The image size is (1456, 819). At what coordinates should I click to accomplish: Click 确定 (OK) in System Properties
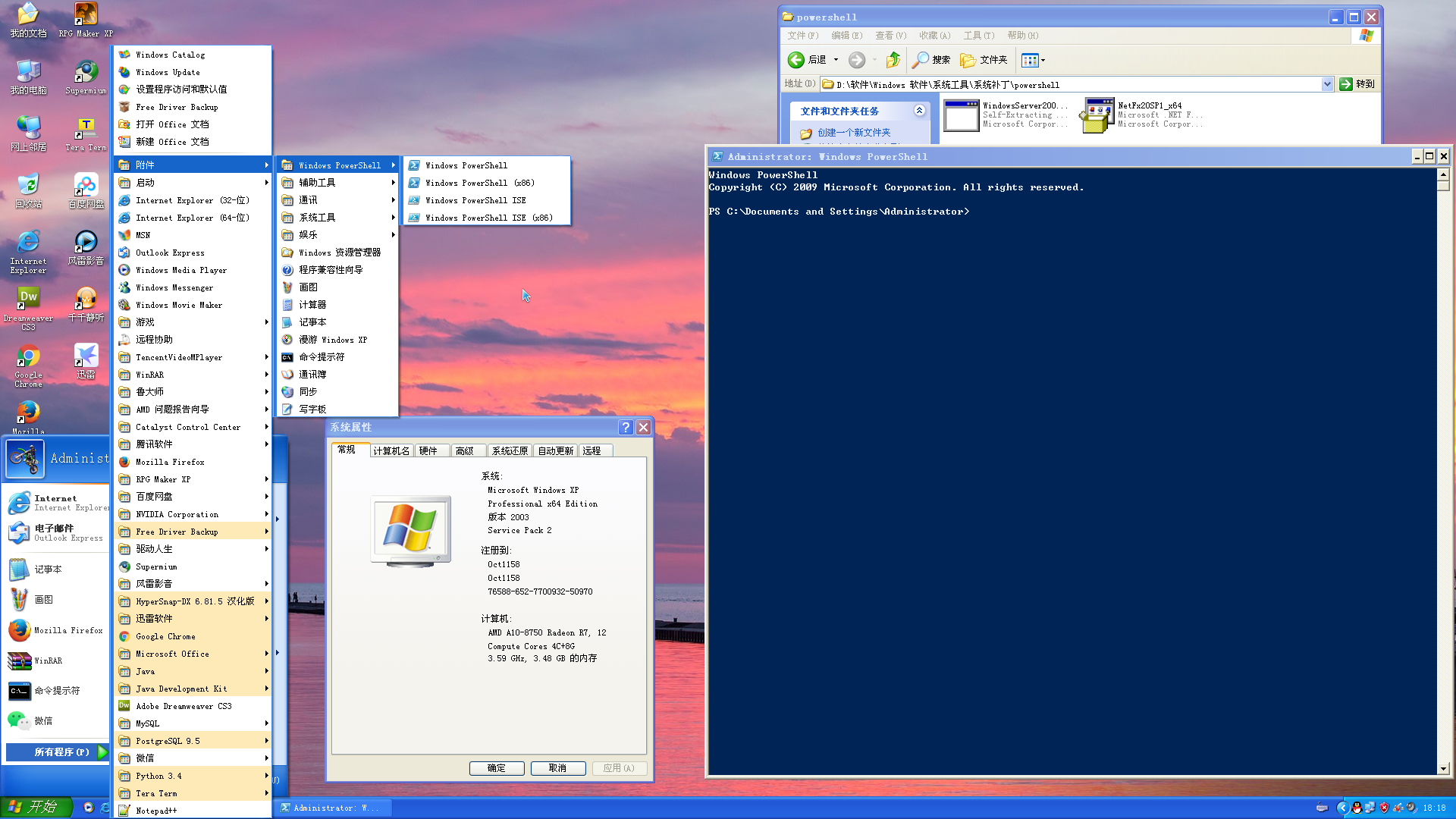tap(497, 768)
